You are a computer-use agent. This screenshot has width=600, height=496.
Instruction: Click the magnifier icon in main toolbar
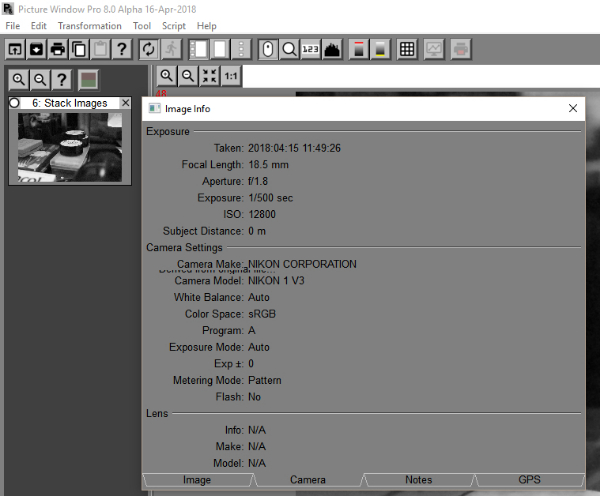(x=289, y=49)
